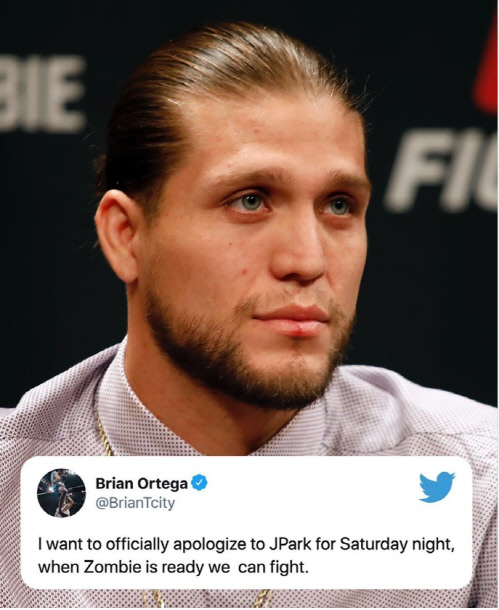The width and height of the screenshot is (499, 610).
Task: Click the blue verified checkmark badge
Action: (x=199, y=483)
